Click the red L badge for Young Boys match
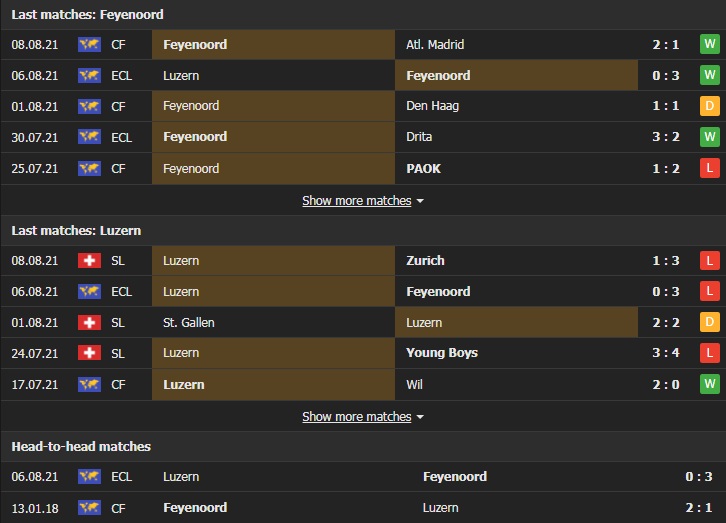 coord(710,353)
